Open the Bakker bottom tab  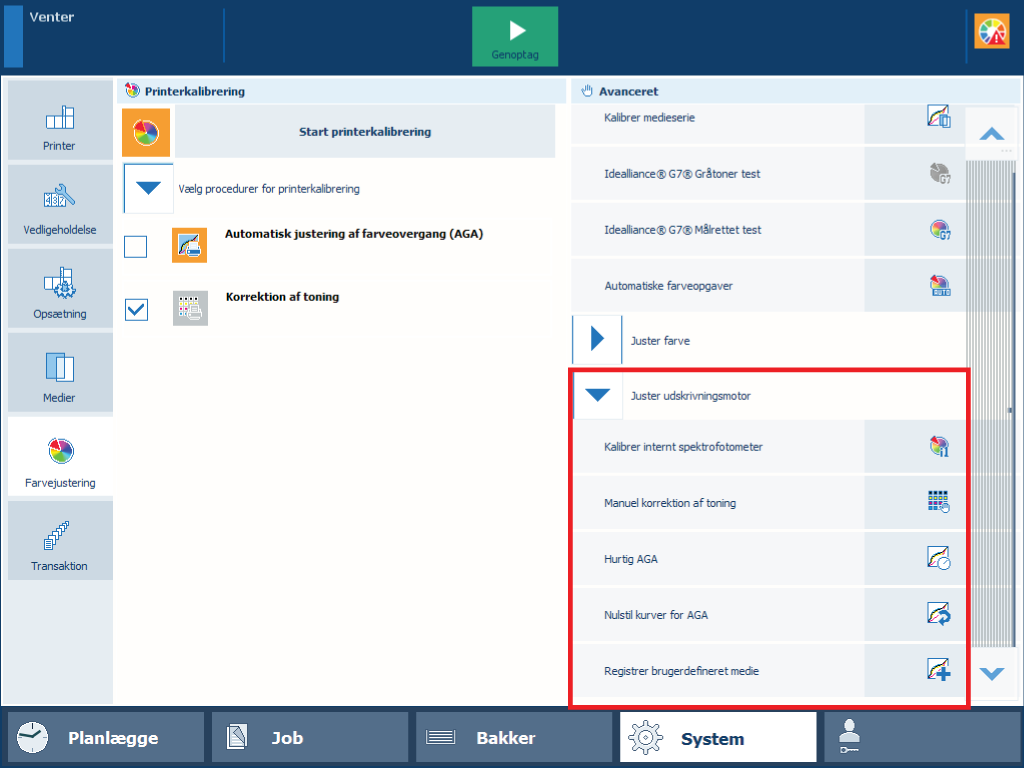pyautogui.click(x=514, y=738)
